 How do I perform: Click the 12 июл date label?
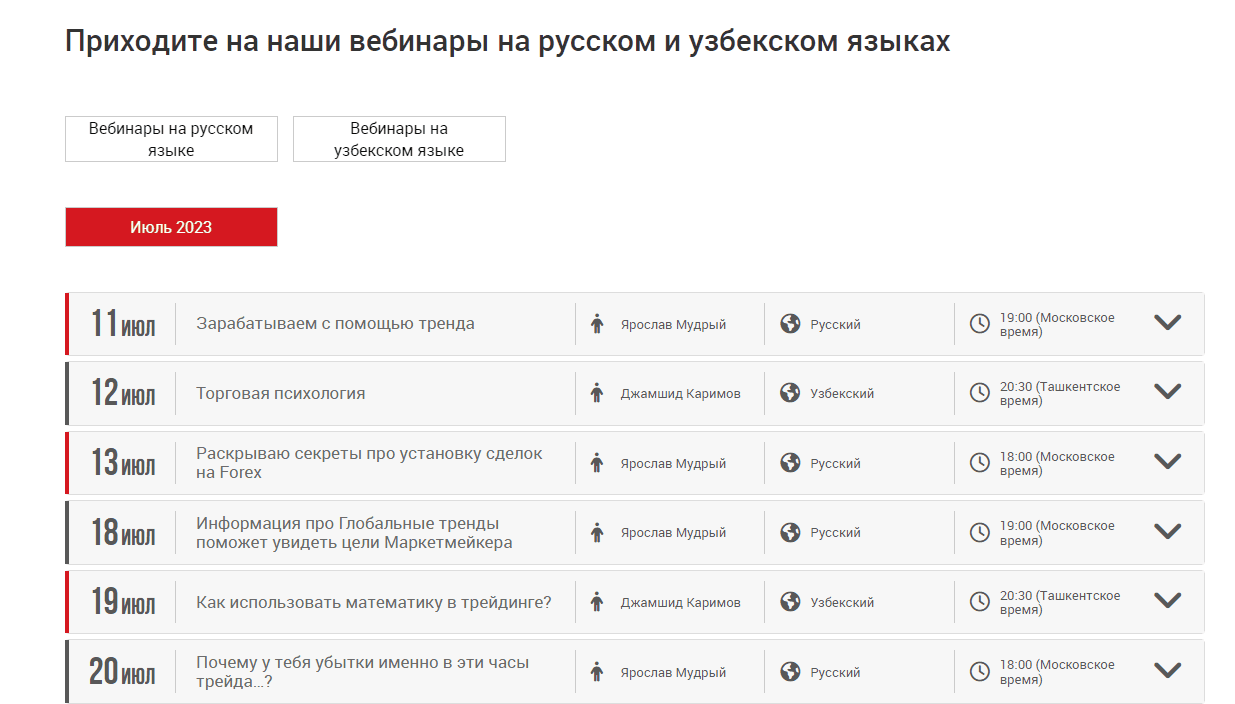click(x=123, y=393)
